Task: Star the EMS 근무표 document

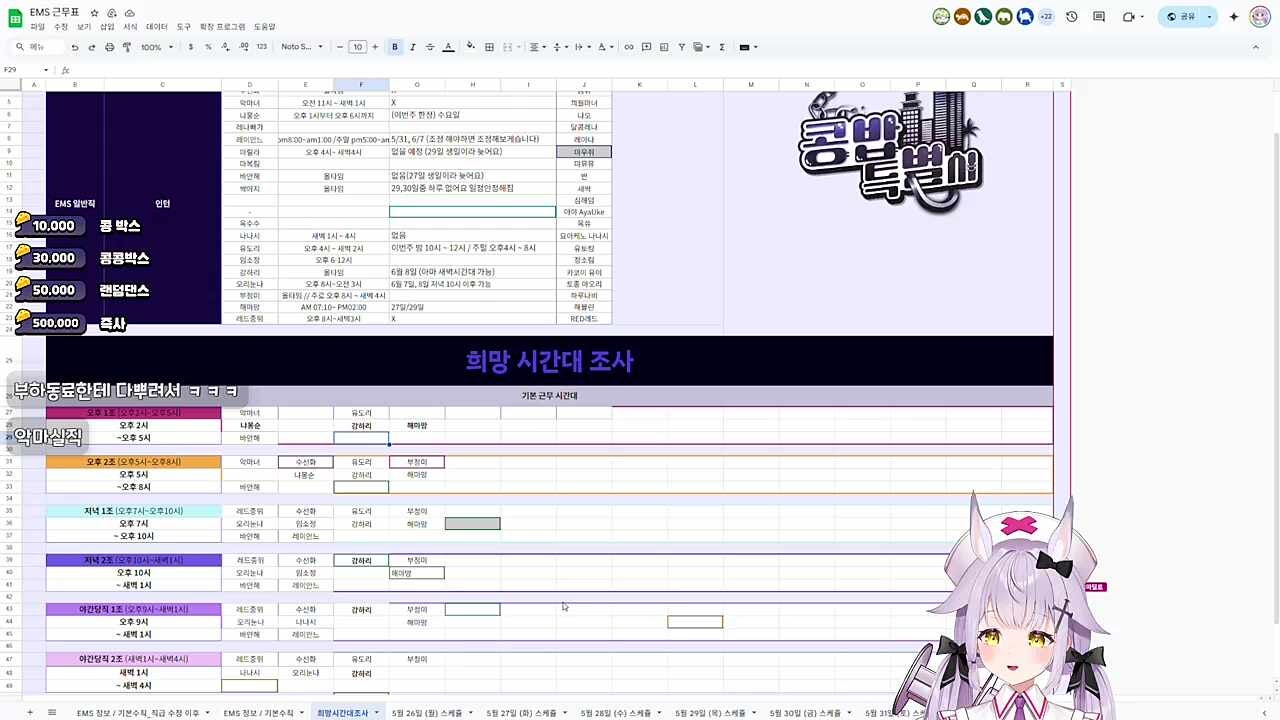Action: coord(96,12)
